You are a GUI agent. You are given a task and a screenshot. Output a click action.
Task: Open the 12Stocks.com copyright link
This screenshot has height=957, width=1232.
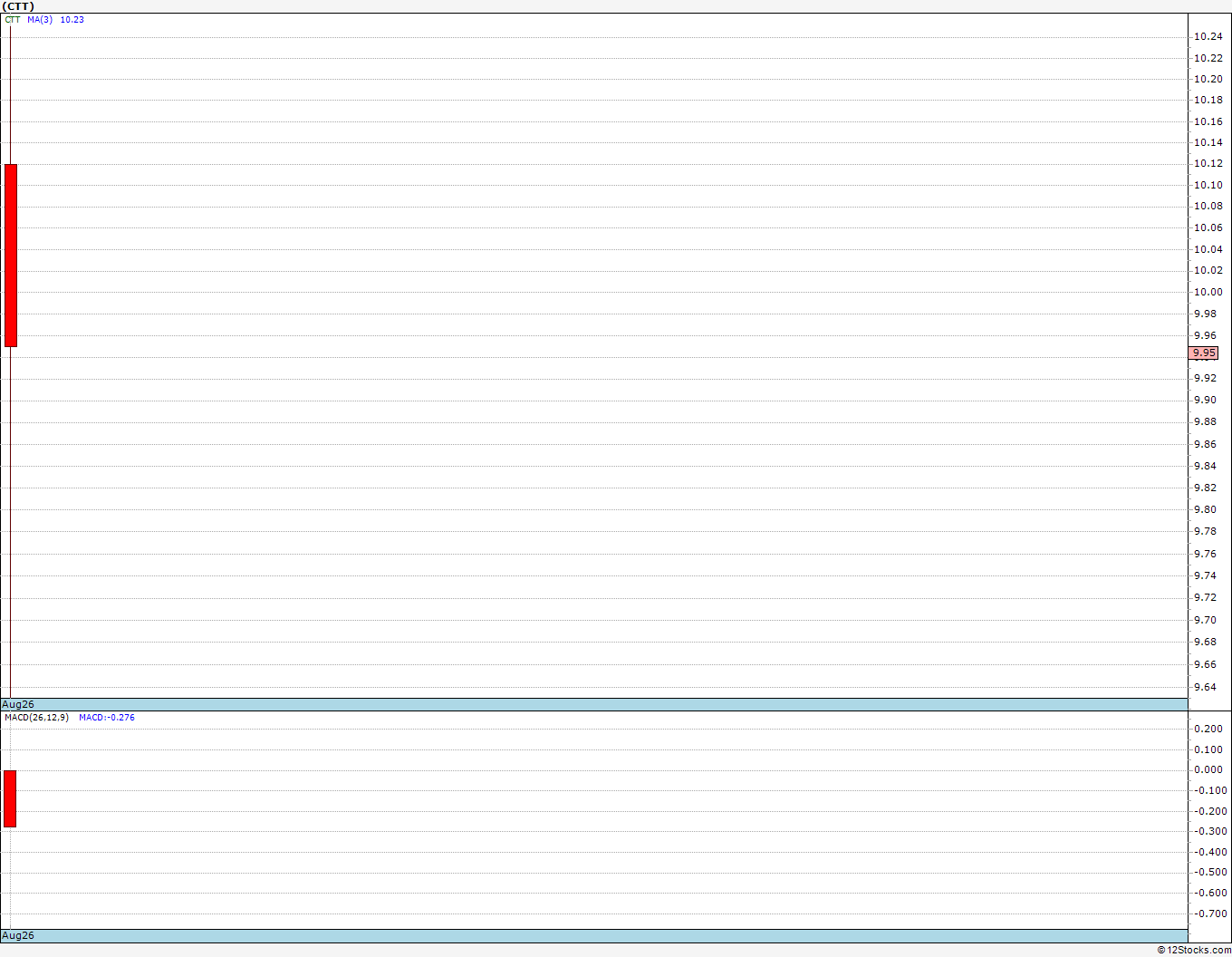click(x=1194, y=950)
